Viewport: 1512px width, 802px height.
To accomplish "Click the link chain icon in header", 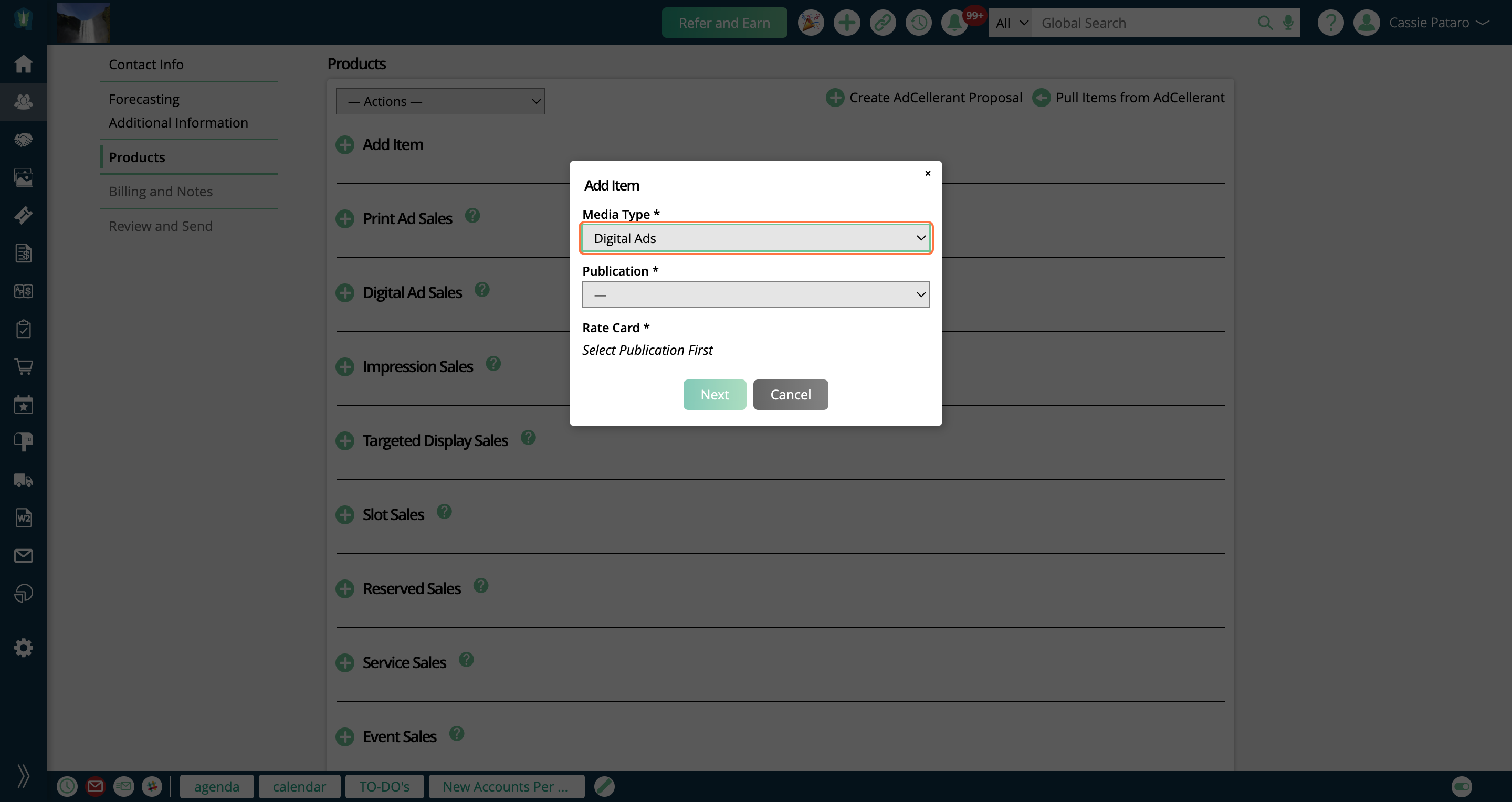I will [x=883, y=23].
